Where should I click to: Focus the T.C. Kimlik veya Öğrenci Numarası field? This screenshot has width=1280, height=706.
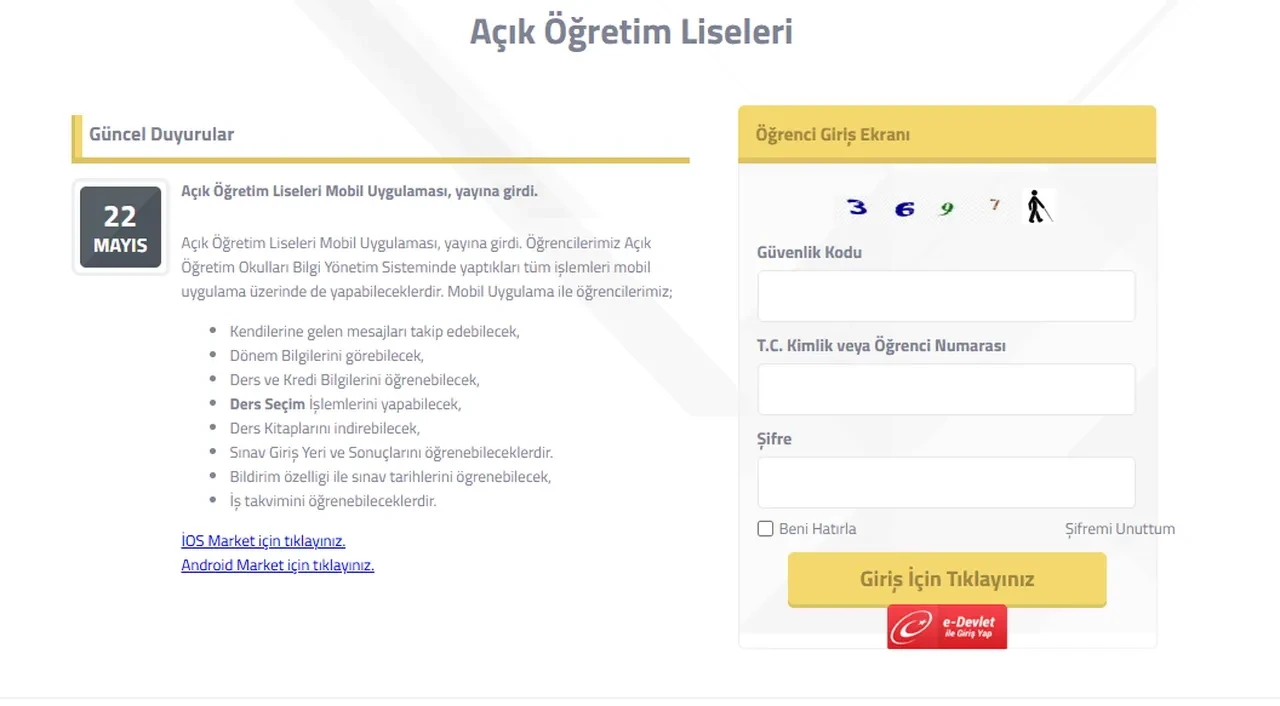(946, 389)
